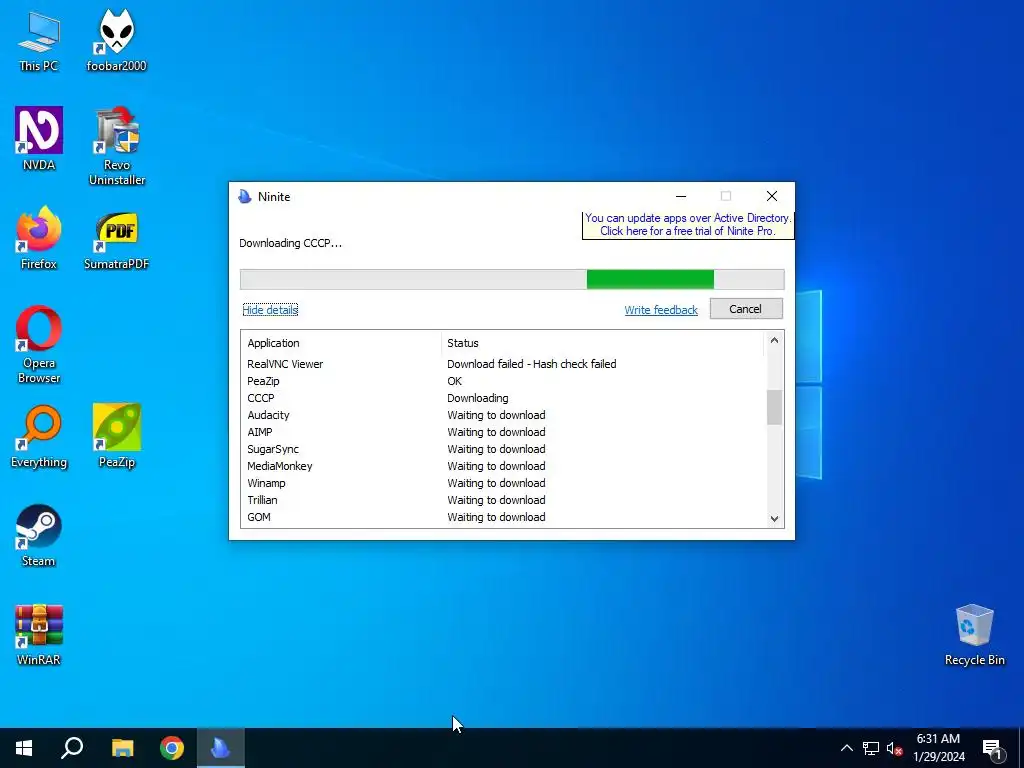Image resolution: width=1024 pixels, height=768 pixels.
Task: Click the Steam desktop icon
Action: (39, 536)
